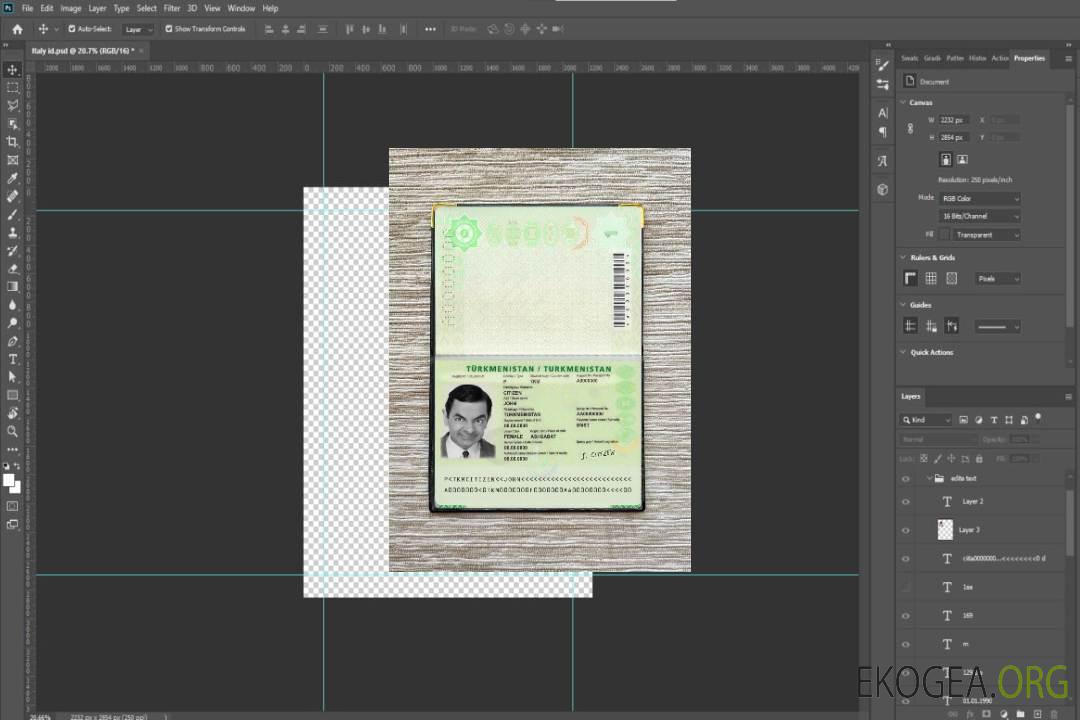
Task: Show the hidden '1se' text layer
Action: [x=906, y=587]
